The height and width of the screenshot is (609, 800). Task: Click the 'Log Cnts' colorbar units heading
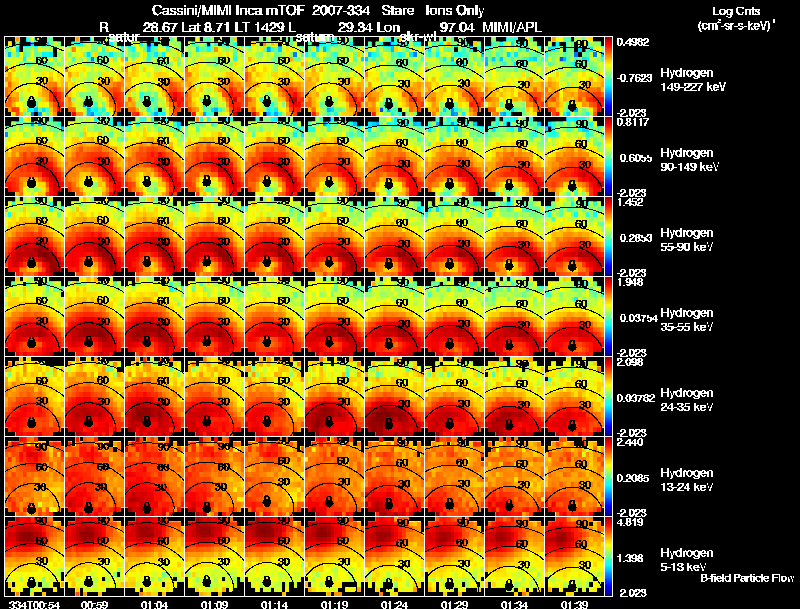(x=736, y=11)
